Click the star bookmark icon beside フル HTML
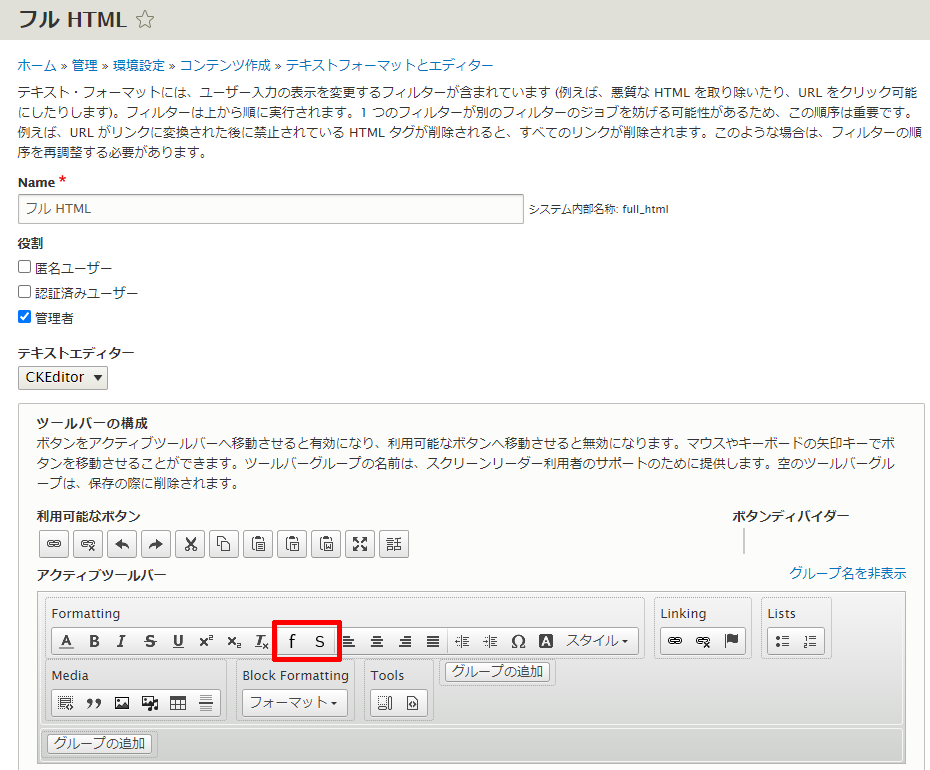The height and width of the screenshot is (770, 930). tap(145, 20)
